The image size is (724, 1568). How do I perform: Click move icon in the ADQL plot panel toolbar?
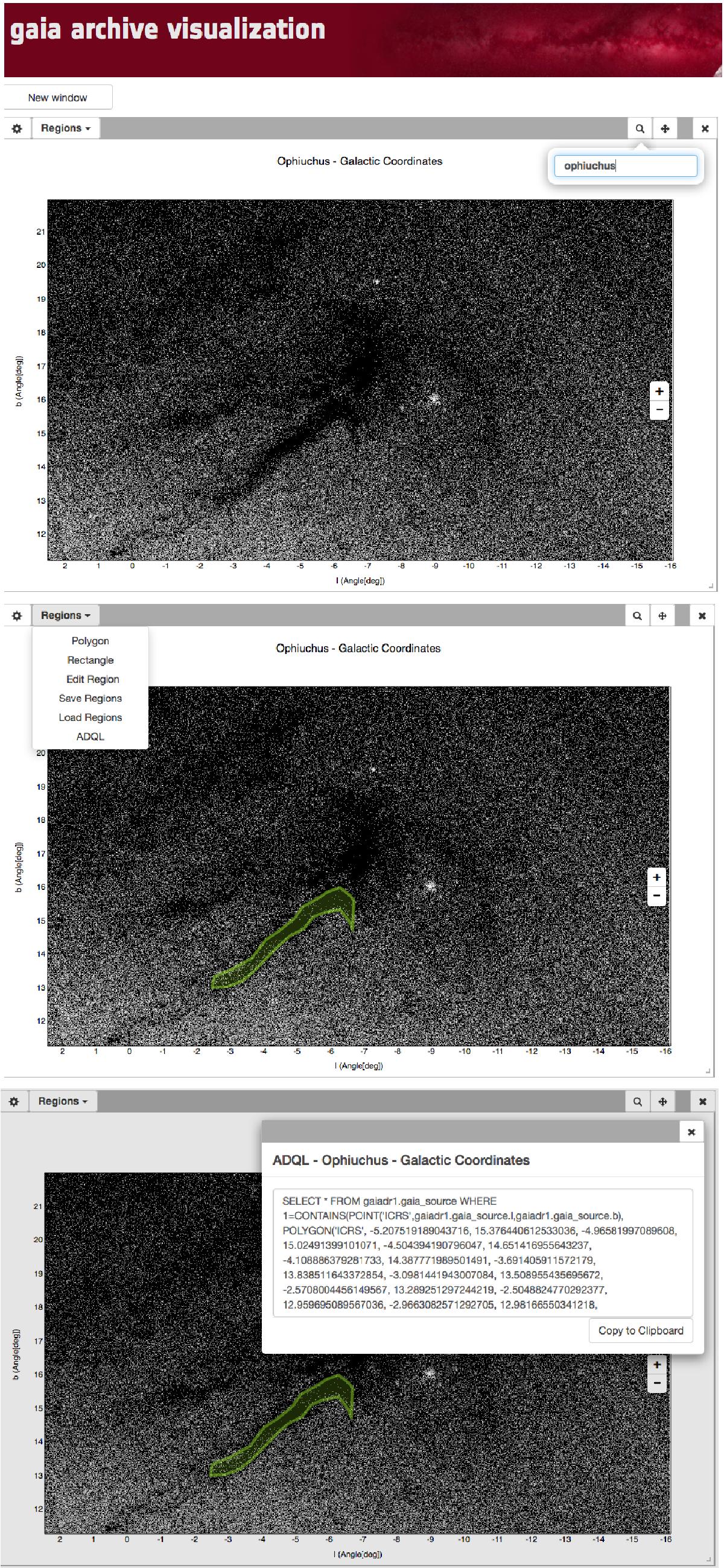tap(662, 1102)
